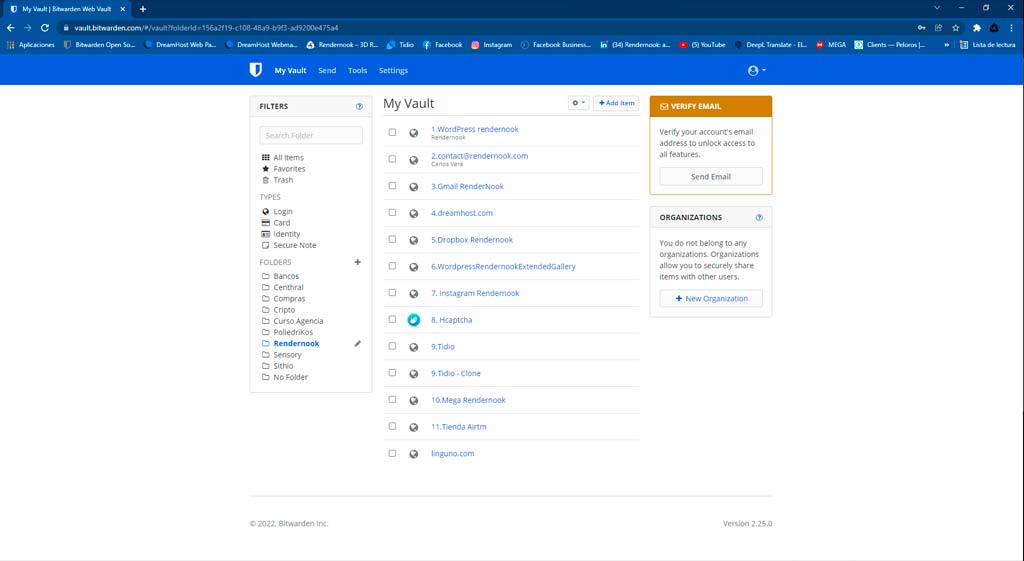This screenshot has height=561, width=1024.
Task: Click the Secure Note icon
Action: (x=266, y=245)
